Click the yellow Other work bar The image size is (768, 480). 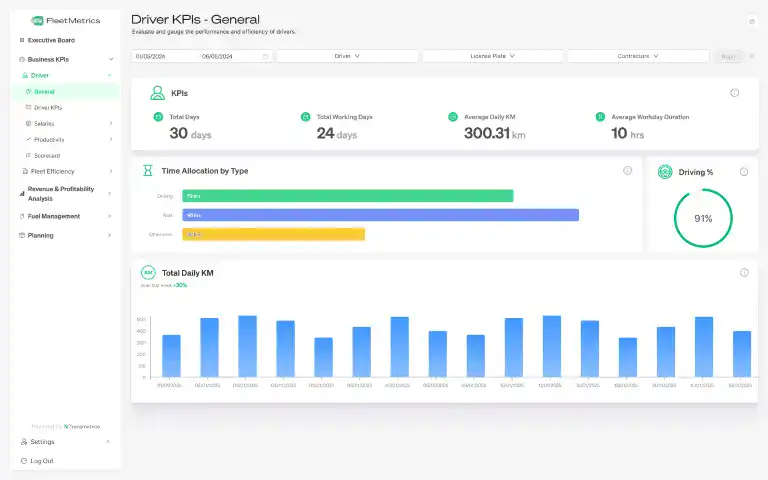[273, 234]
